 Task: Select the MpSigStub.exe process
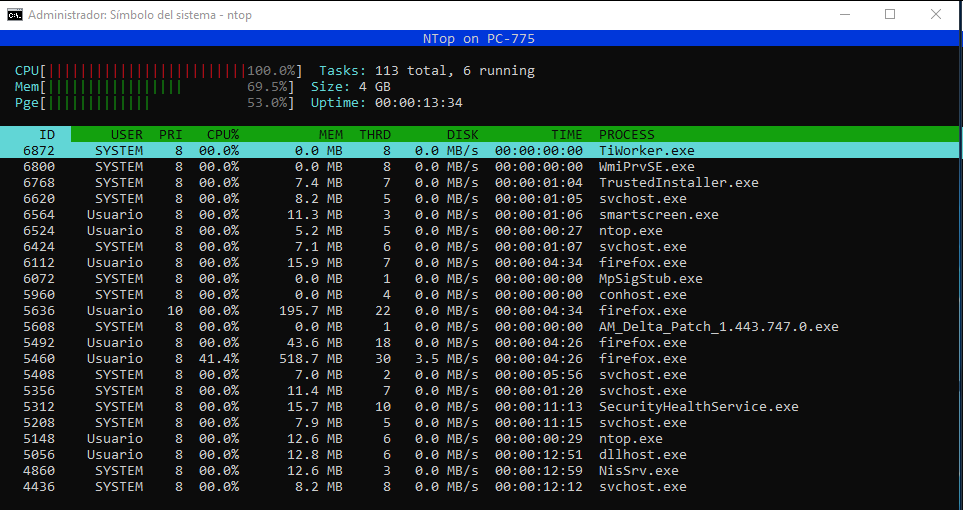[650, 279]
